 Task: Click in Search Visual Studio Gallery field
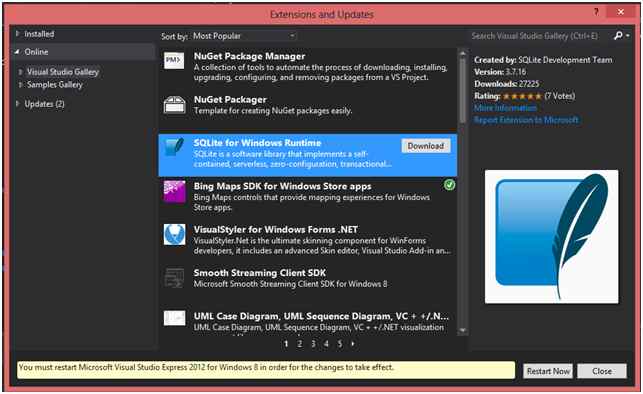540,36
